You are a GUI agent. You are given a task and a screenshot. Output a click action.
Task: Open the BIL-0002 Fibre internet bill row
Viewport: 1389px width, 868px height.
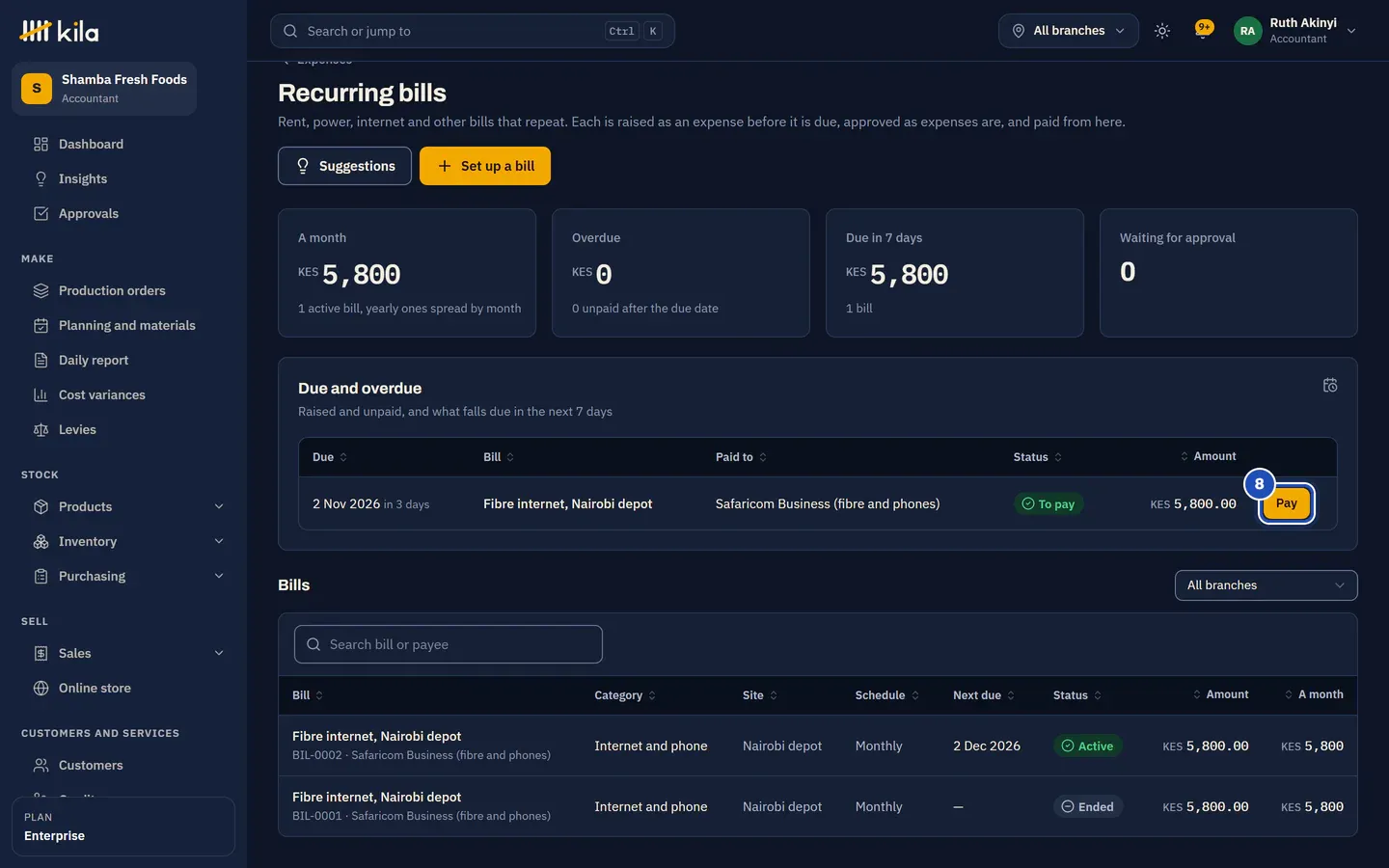point(818,746)
